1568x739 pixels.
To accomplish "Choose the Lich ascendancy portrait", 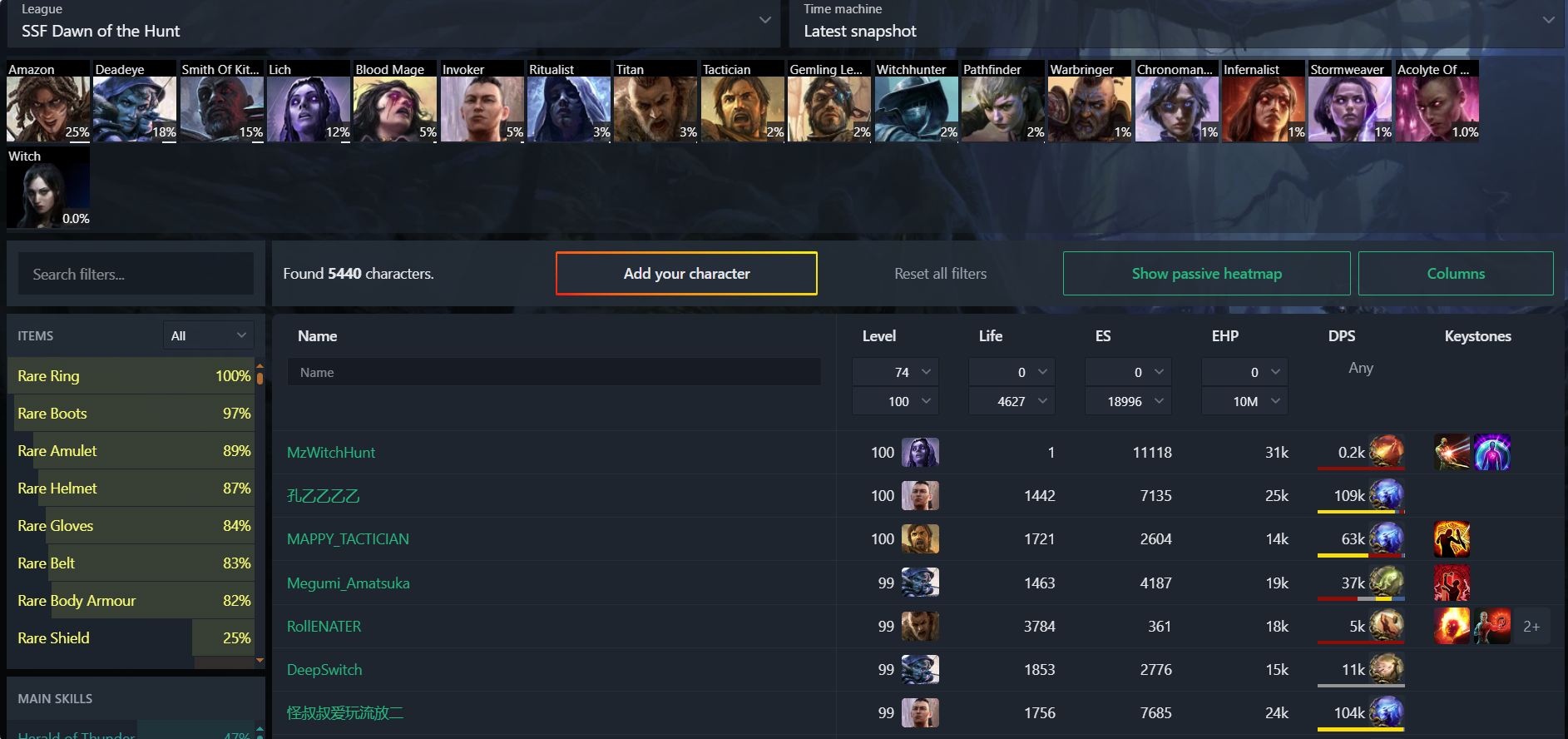I will point(309,102).
